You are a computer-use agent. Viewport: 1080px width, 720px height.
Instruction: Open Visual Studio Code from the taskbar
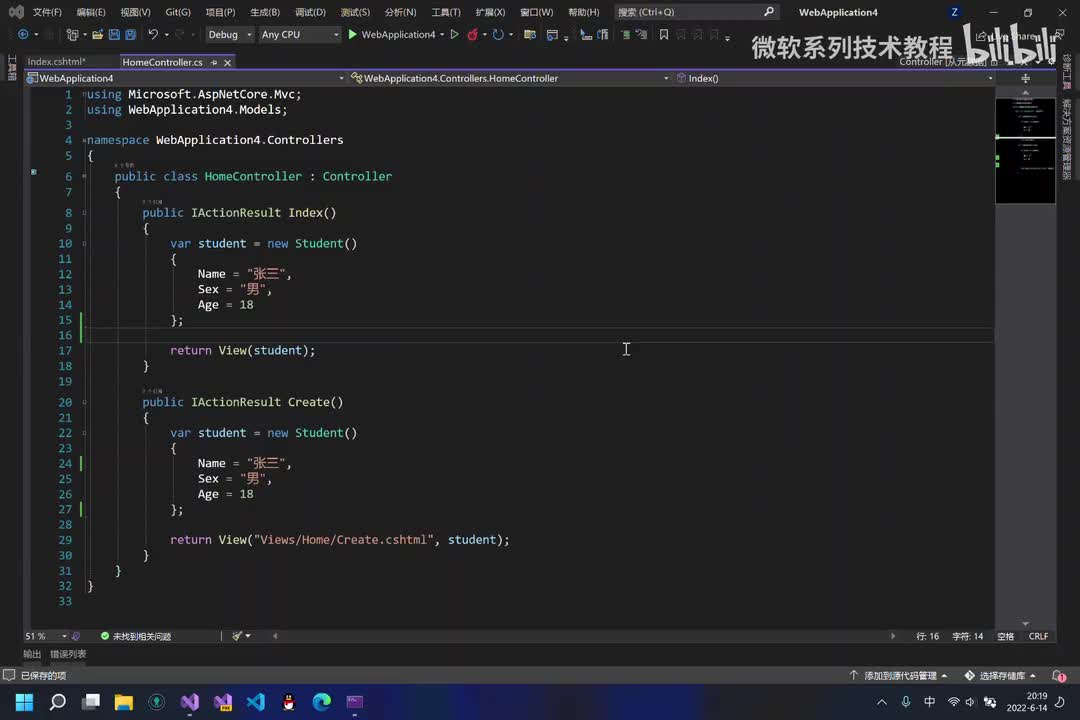(x=256, y=702)
